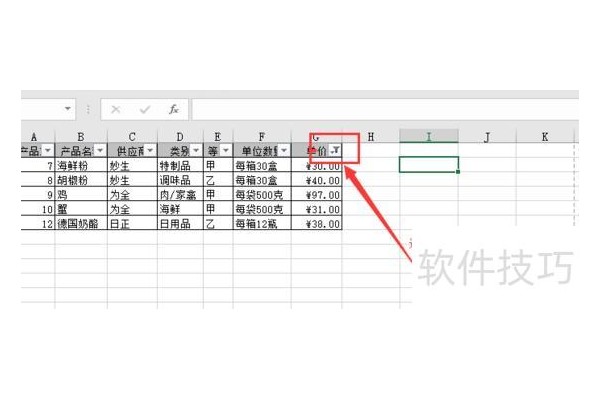Click the 每箱30盒 cell in the 胡椒粉 row
Image resolution: width=600 pixels, height=400 pixels.
tap(262, 180)
